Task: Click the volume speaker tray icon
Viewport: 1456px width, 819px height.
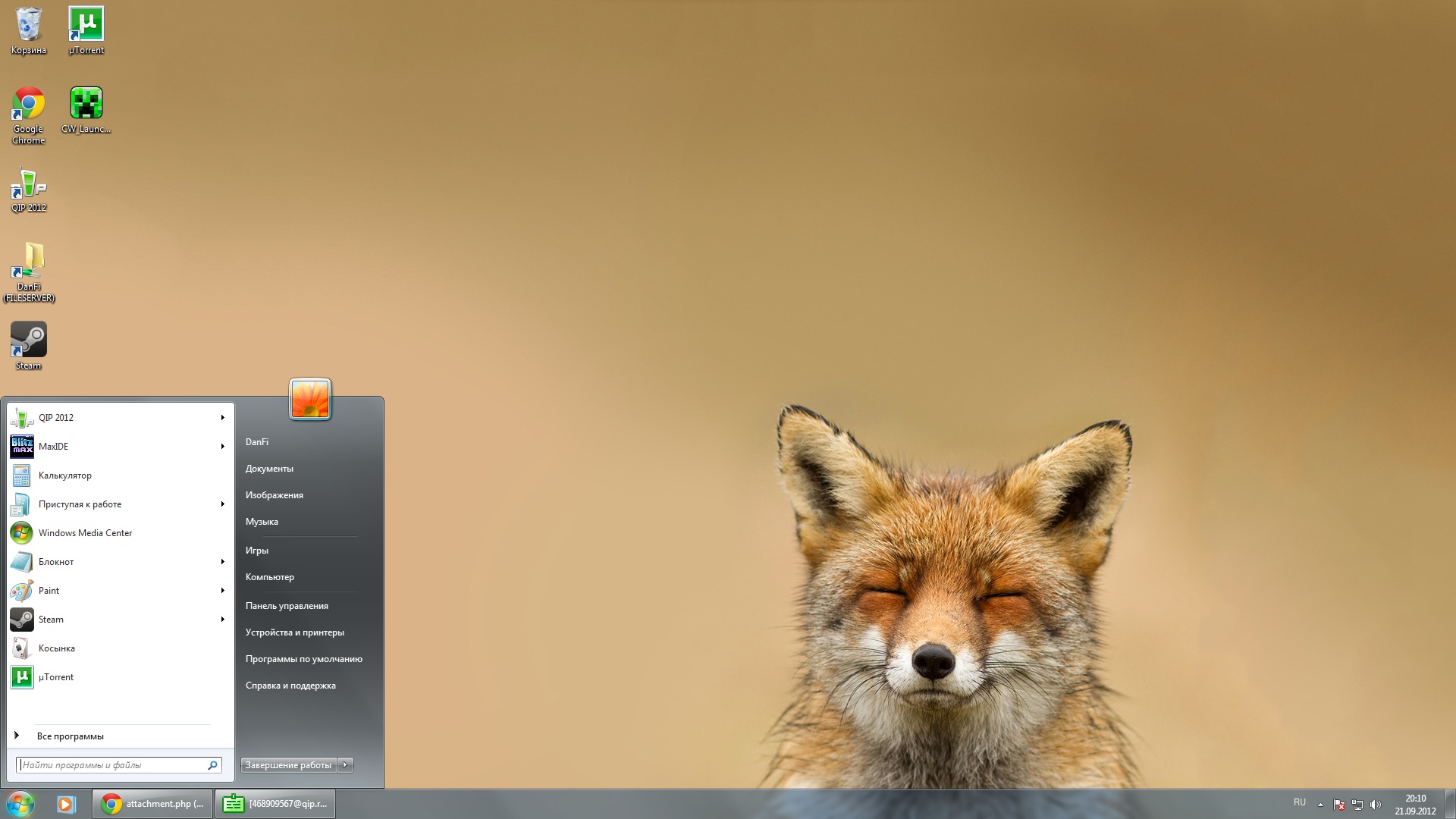Action: tap(1376, 805)
